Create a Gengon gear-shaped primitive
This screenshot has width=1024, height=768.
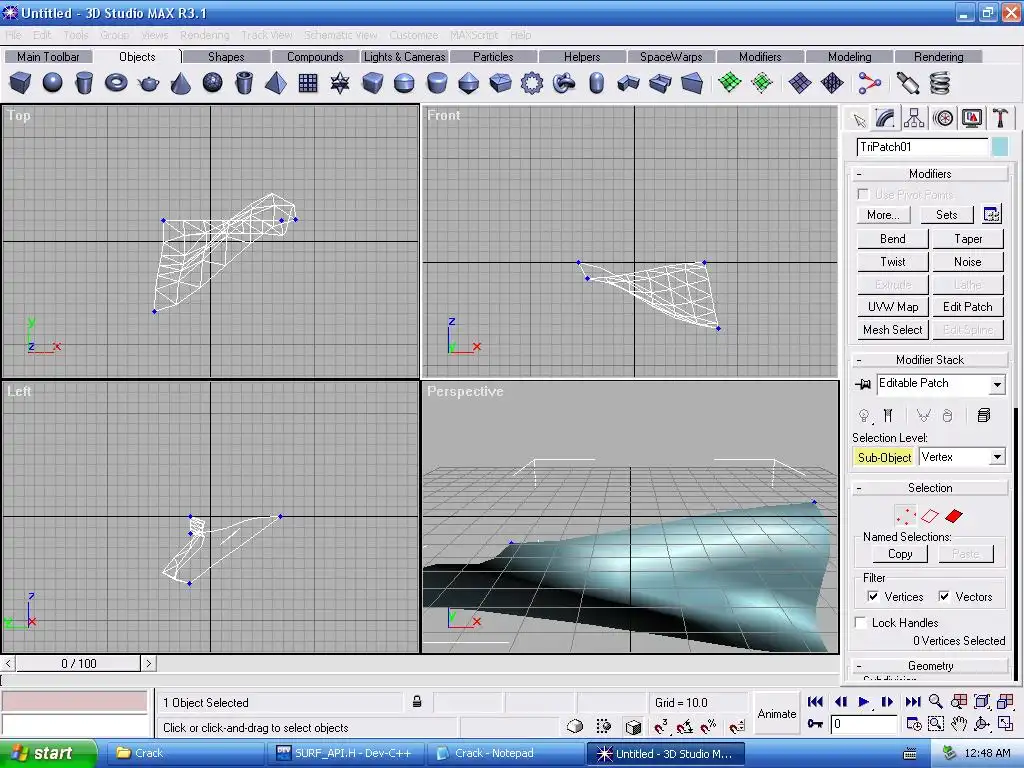[x=532, y=83]
